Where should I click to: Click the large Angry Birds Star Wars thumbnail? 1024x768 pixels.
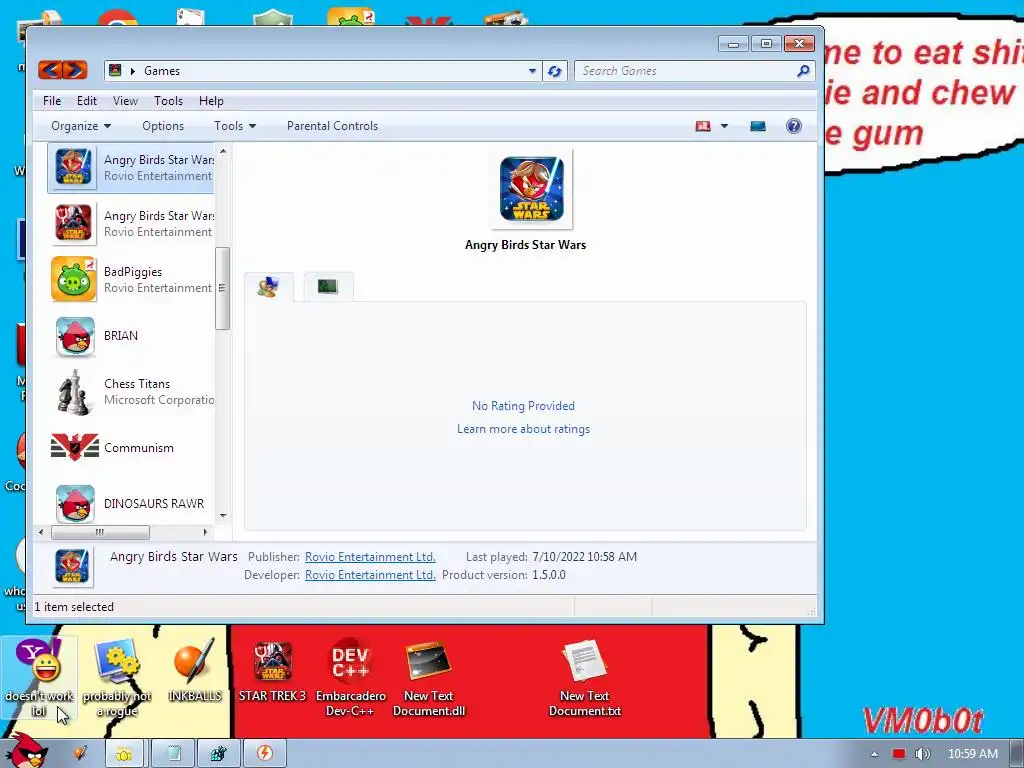point(532,189)
